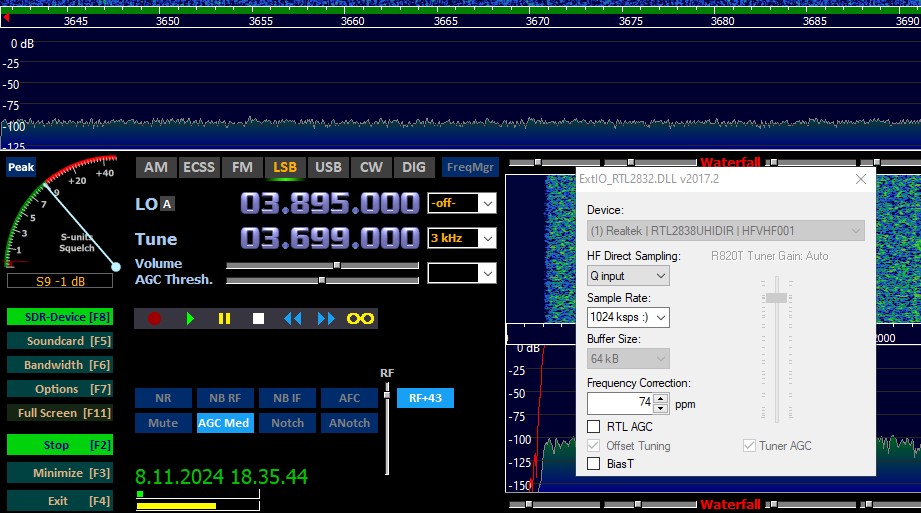Enable the RTL AGC checkbox
921x513 pixels.
pyautogui.click(x=594, y=427)
